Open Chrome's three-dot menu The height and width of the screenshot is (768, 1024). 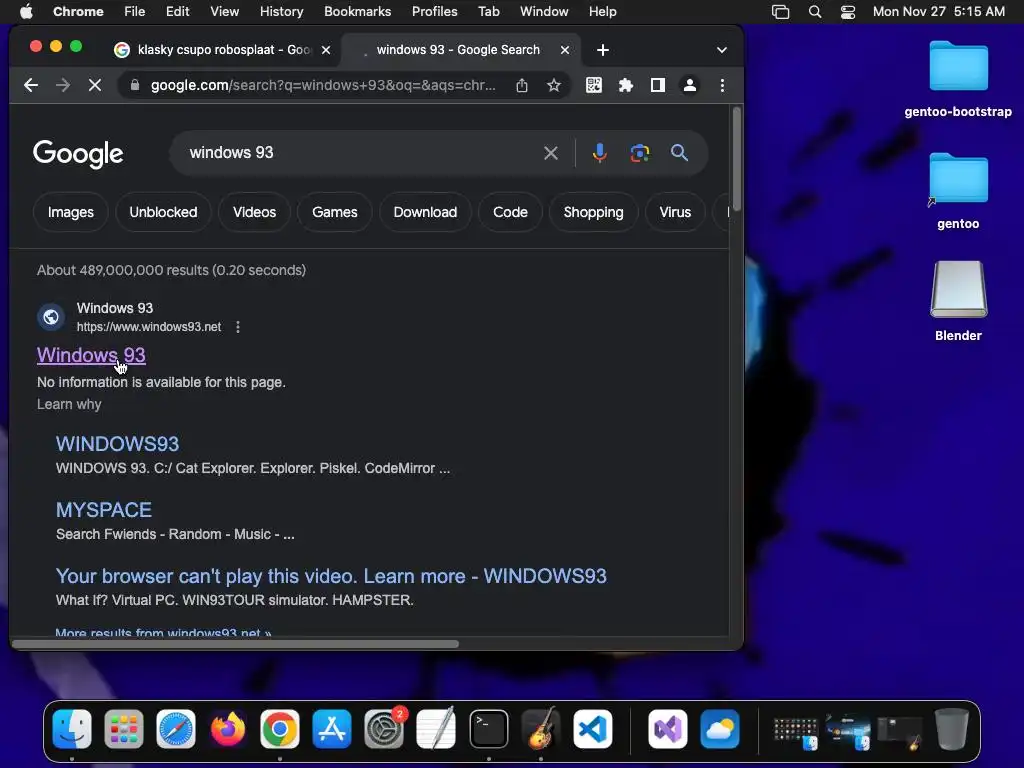(722, 85)
